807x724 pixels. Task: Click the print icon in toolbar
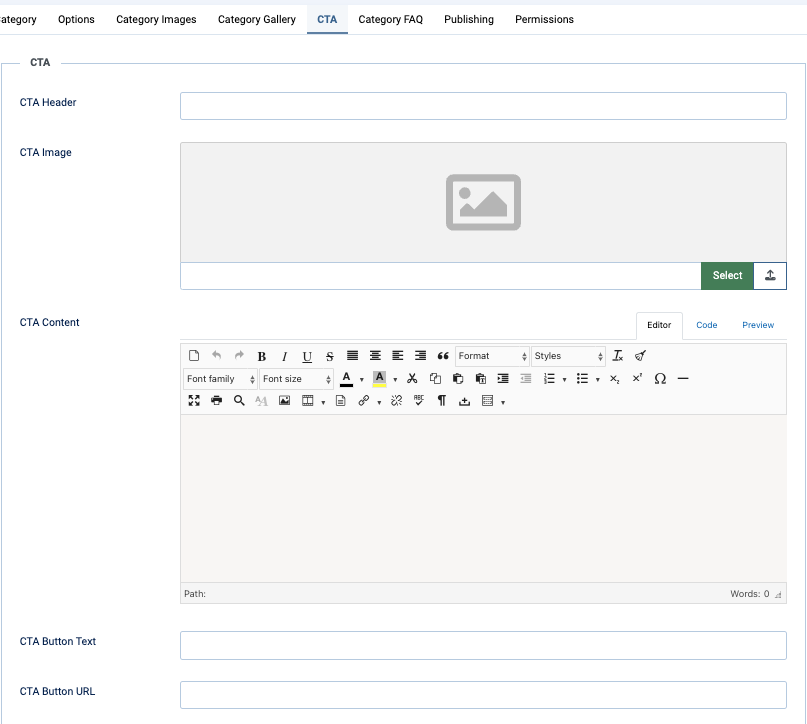[216, 401]
